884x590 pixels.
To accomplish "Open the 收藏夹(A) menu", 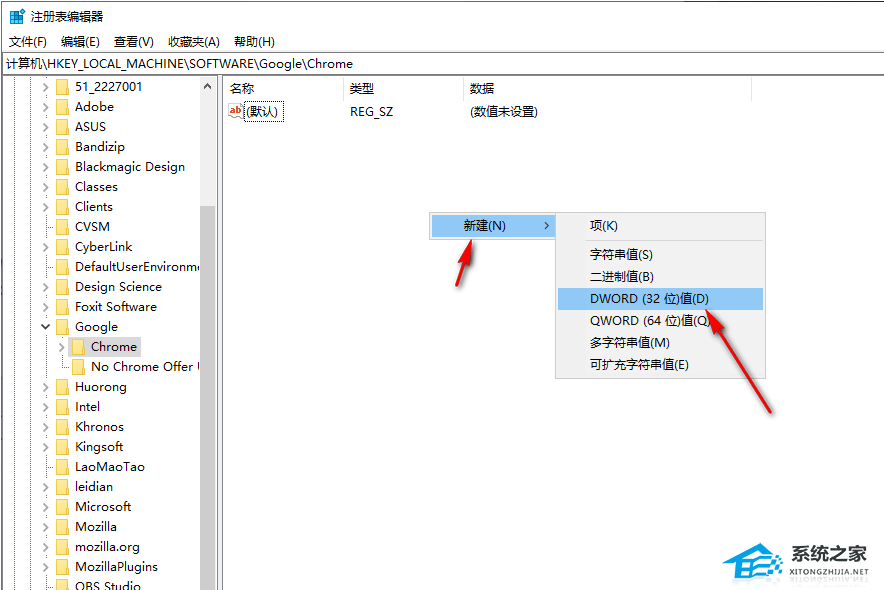I will tap(193, 42).
